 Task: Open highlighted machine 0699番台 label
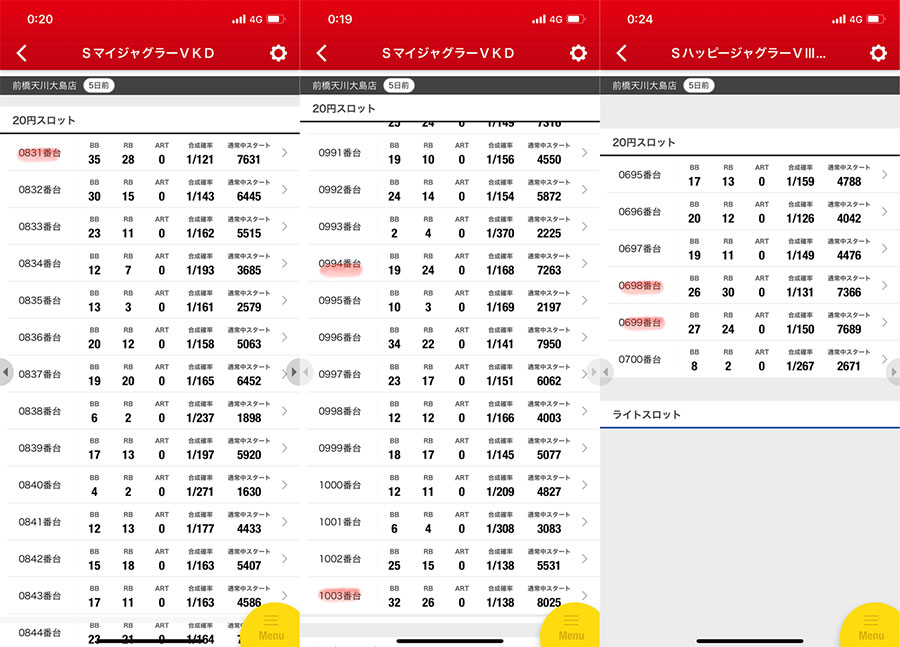point(640,323)
